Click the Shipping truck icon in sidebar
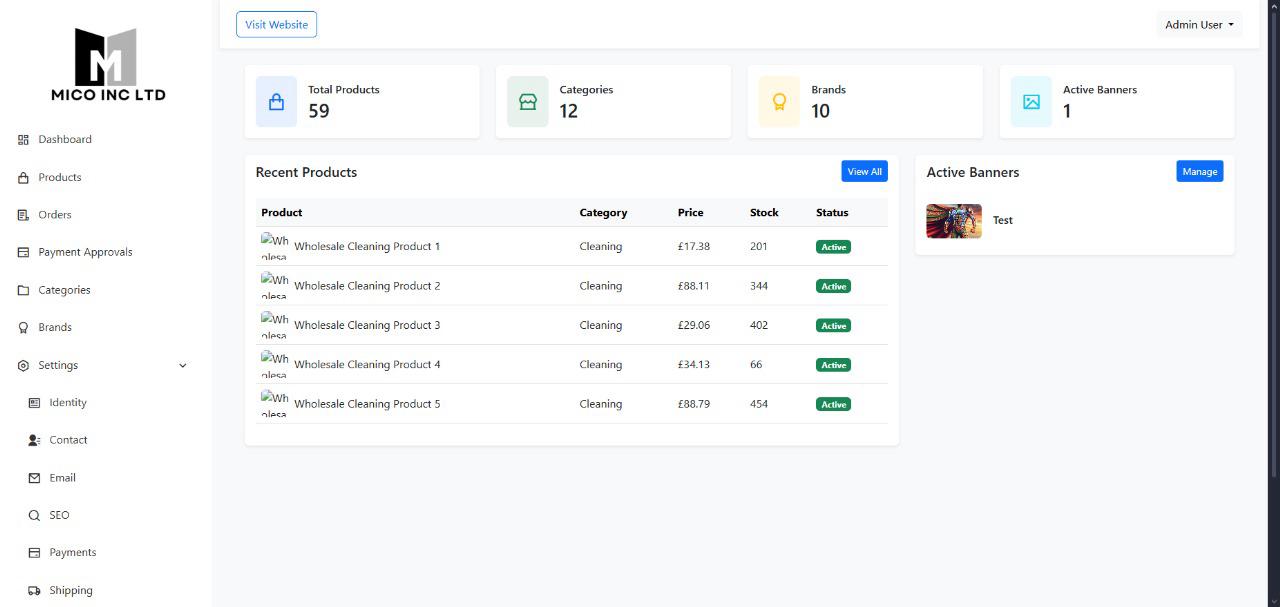The width and height of the screenshot is (1280, 607). (34, 591)
